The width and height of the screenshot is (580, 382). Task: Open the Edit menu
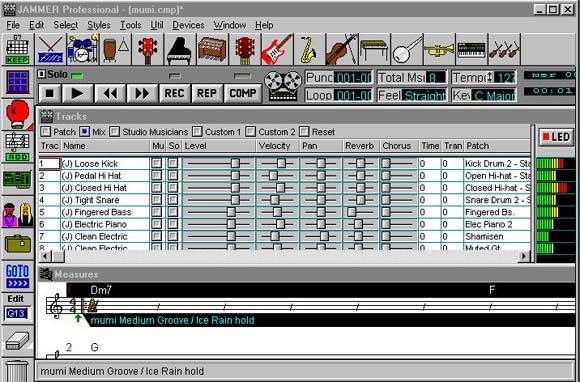point(36,25)
